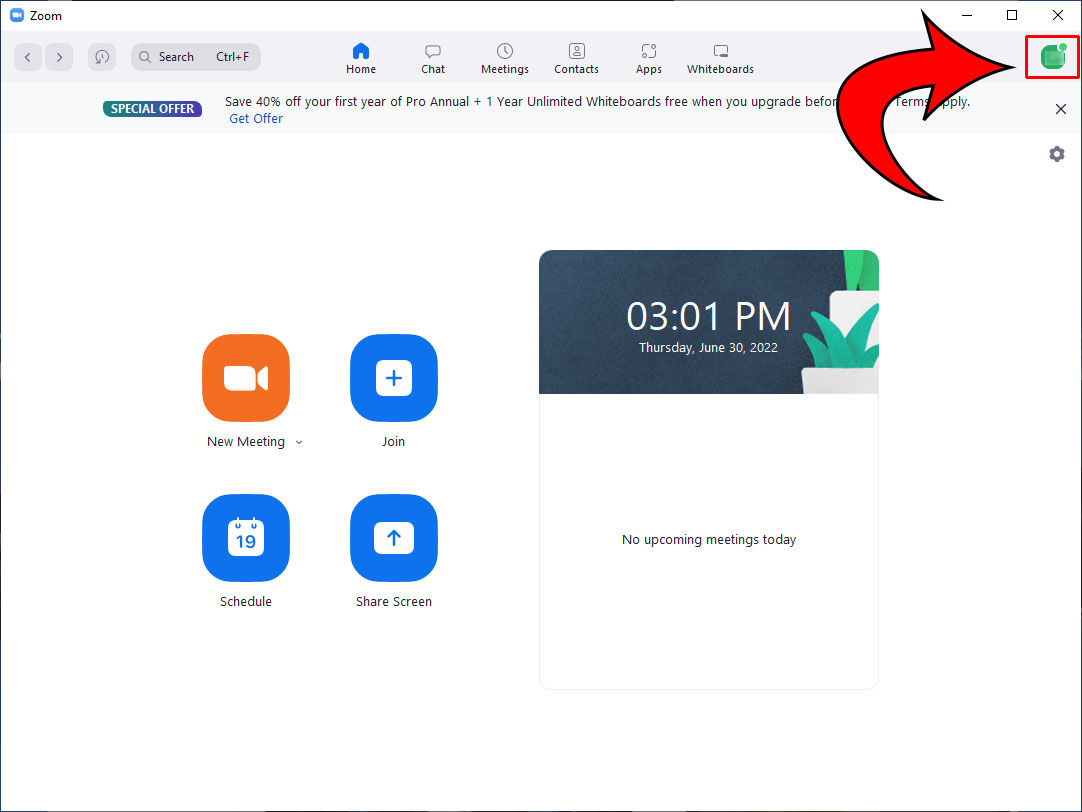Open the Chat panel

[x=432, y=57]
